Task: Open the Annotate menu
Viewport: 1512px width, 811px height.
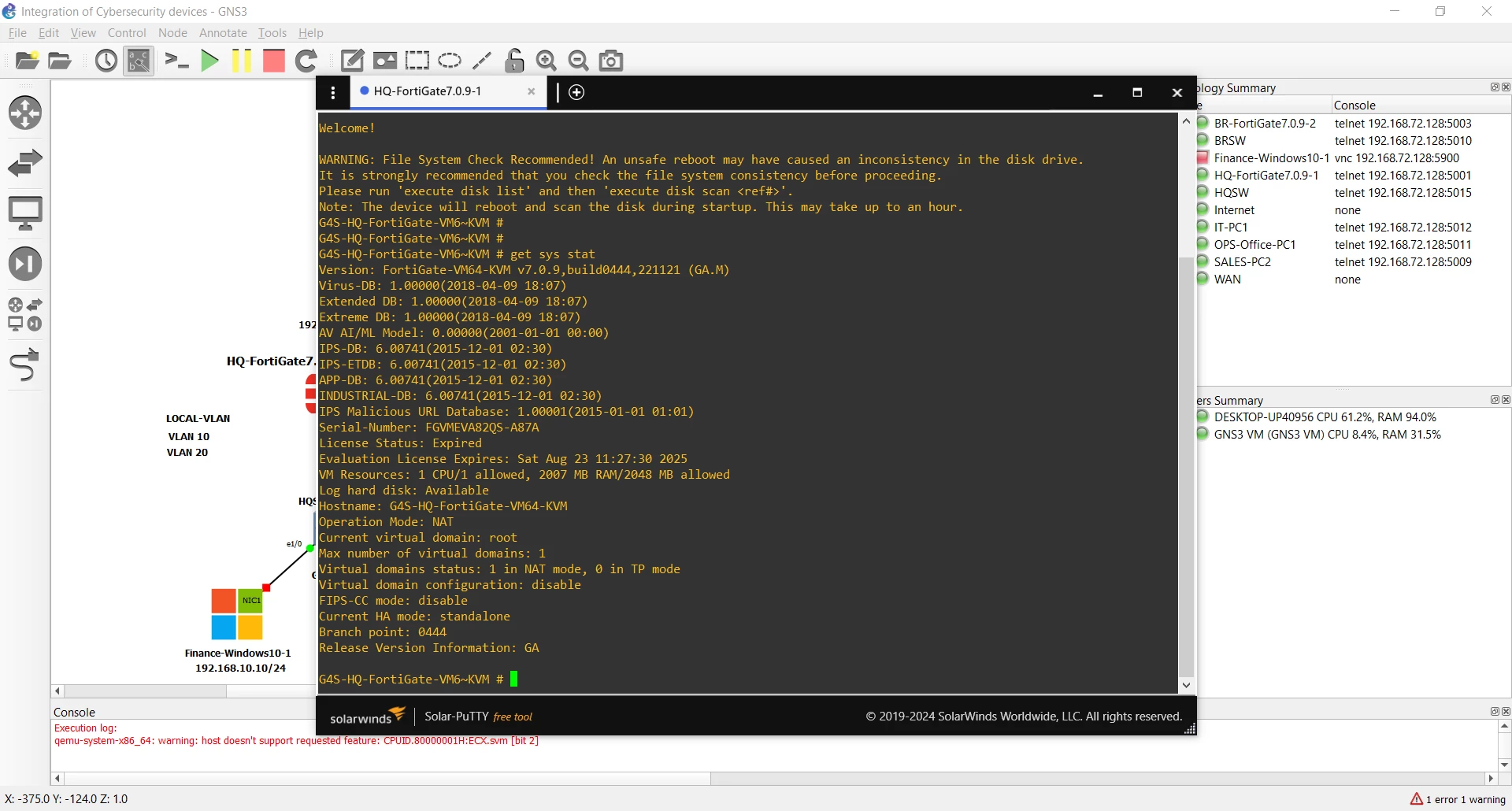Action: 223,33
